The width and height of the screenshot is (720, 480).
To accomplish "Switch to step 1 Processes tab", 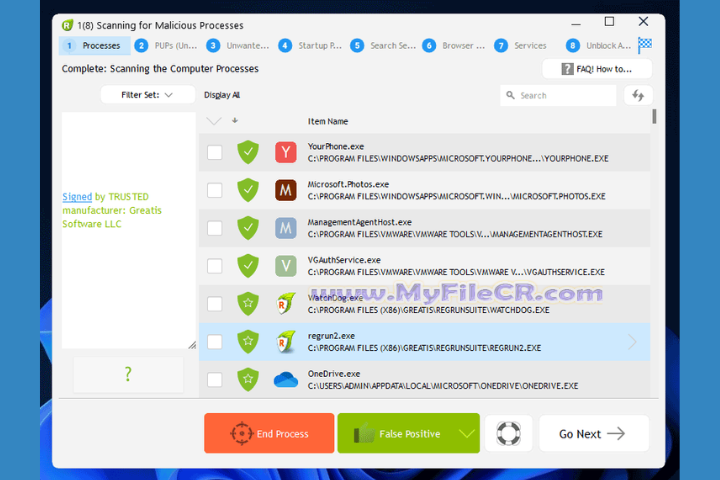I will point(95,45).
